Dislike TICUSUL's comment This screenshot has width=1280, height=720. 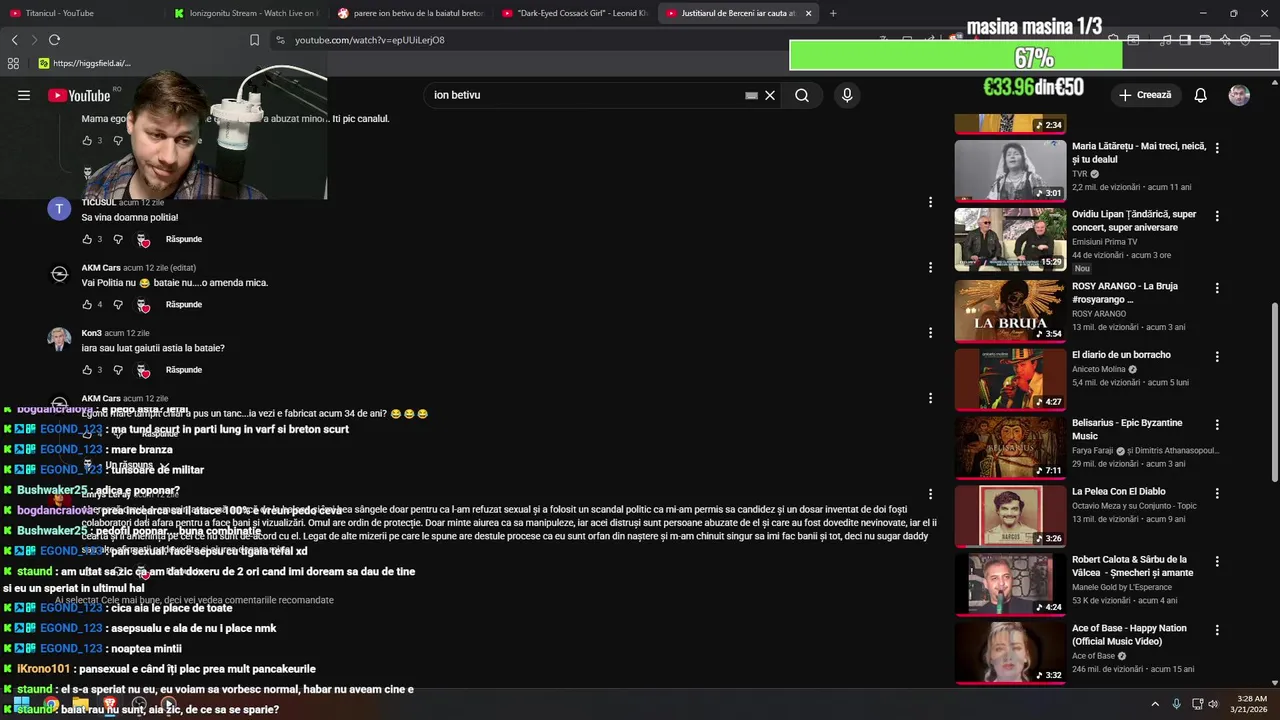(x=118, y=239)
